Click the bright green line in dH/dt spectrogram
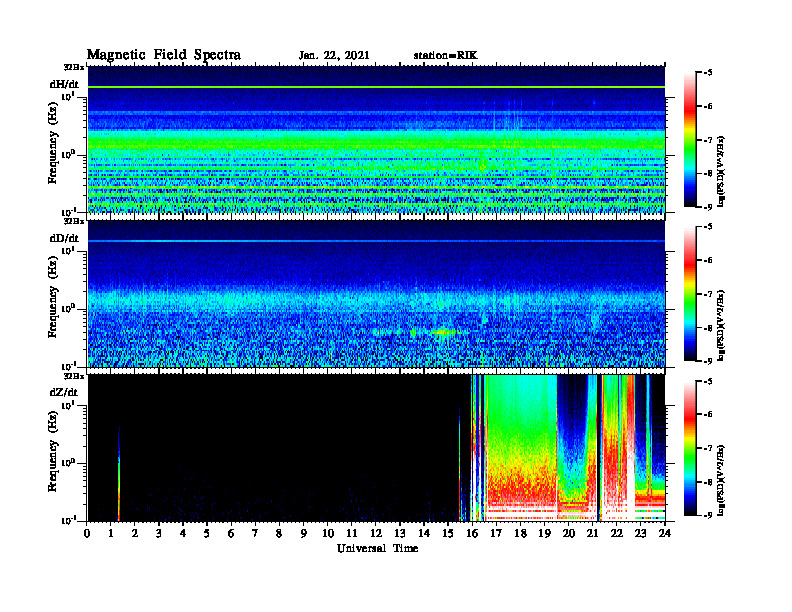The width and height of the screenshot is (792, 612). [376, 87]
